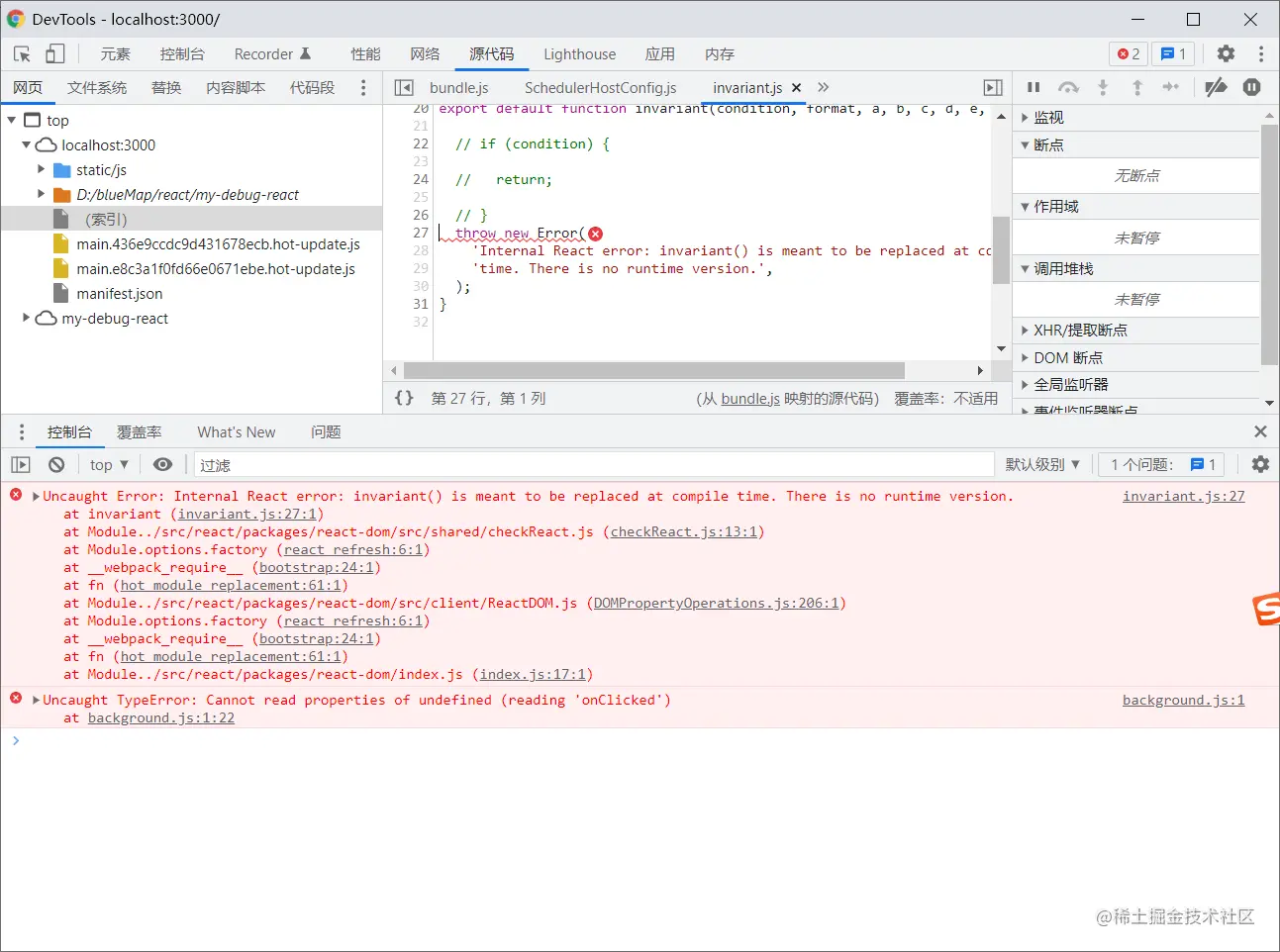
Task: Open the background.js:1 source link
Action: pyautogui.click(x=1183, y=700)
